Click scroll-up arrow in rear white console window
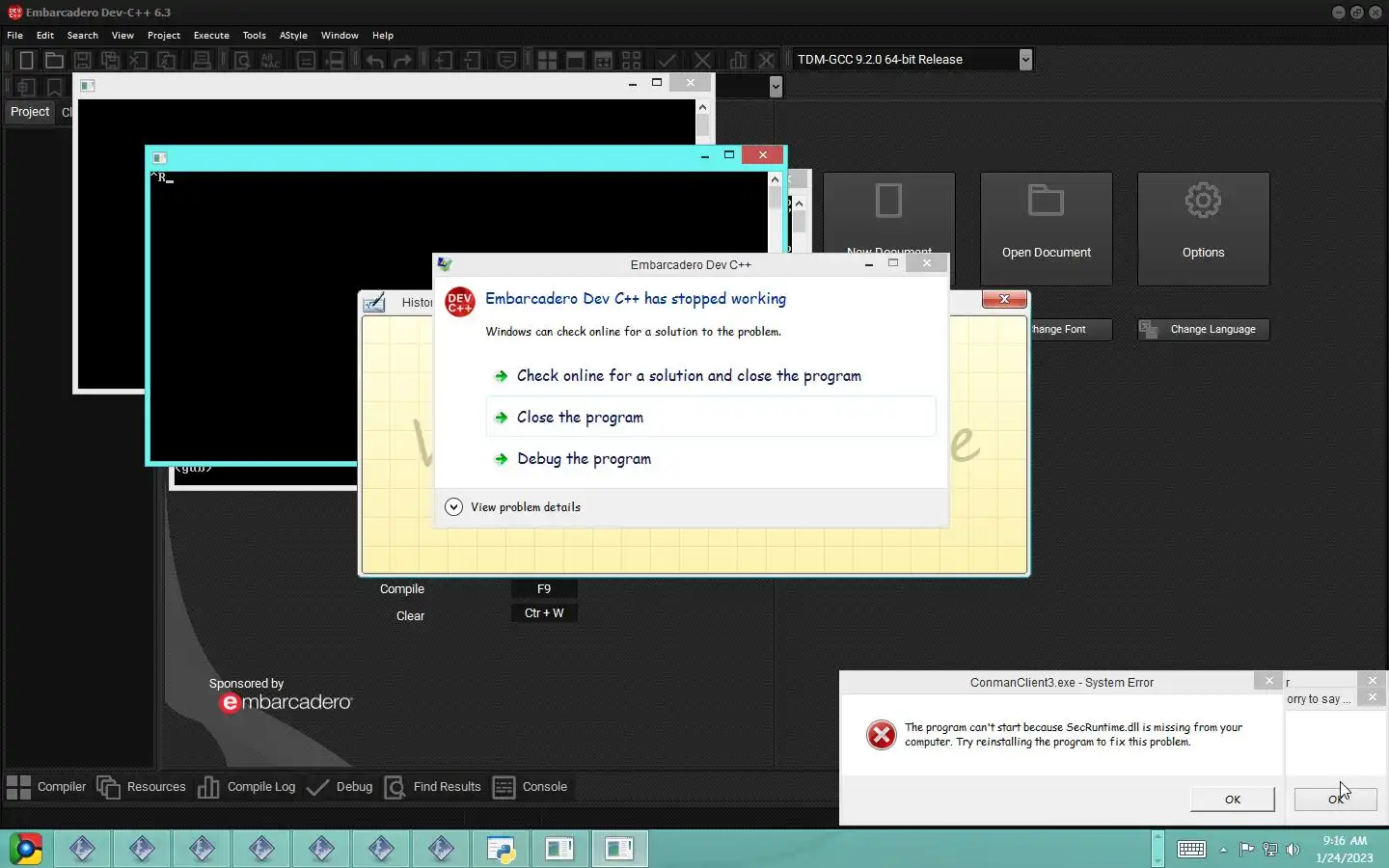This screenshot has width=1389, height=868. click(702, 107)
